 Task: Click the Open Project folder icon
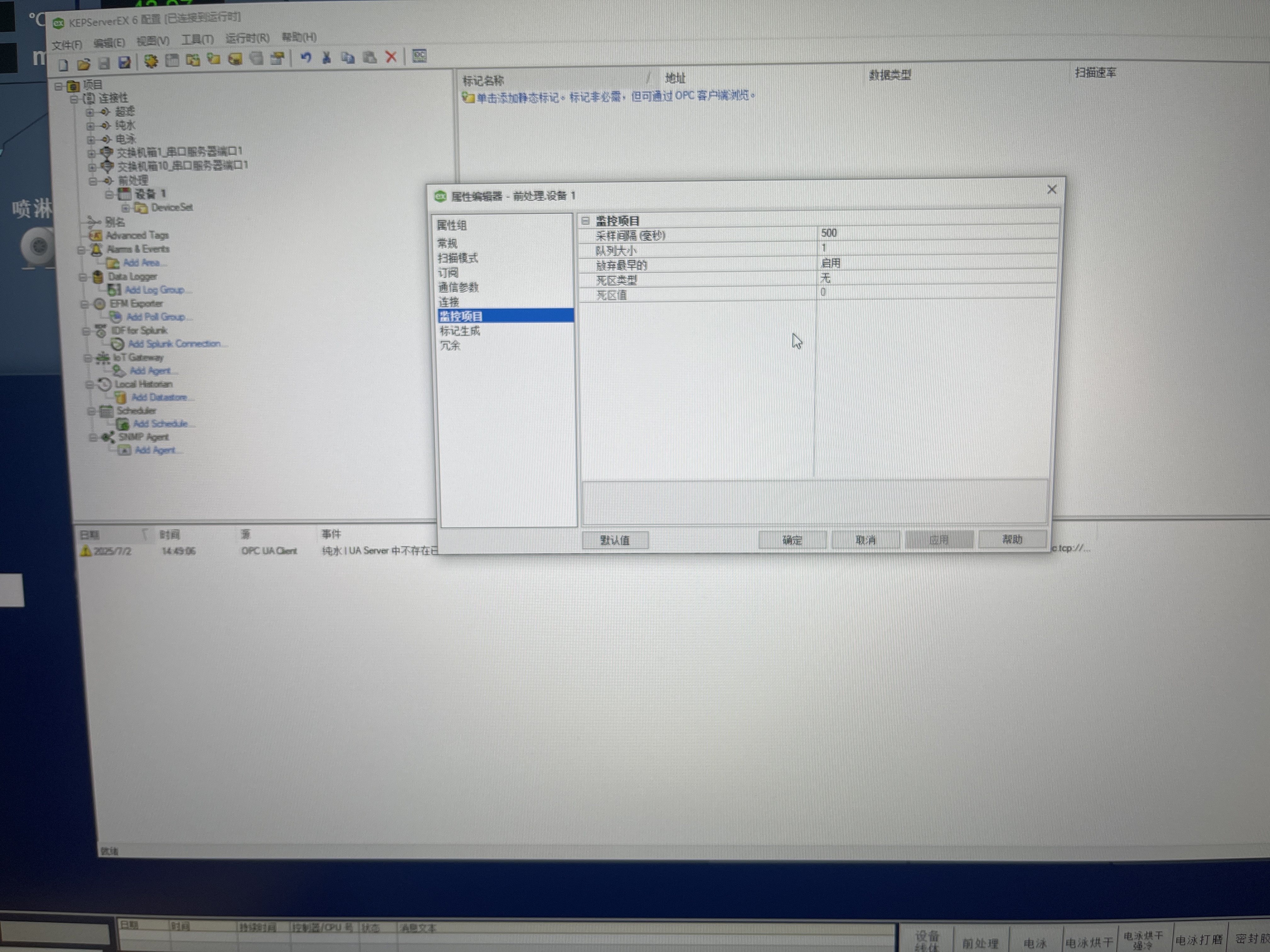[84, 64]
